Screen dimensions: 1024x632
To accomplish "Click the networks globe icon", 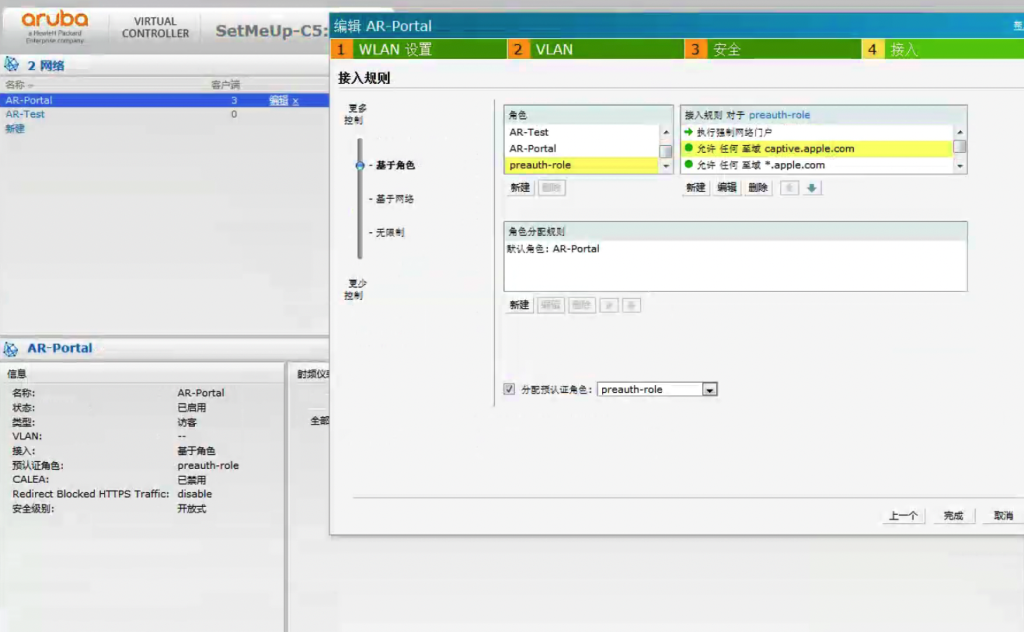I will pyautogui.click(x=12, y=65).
